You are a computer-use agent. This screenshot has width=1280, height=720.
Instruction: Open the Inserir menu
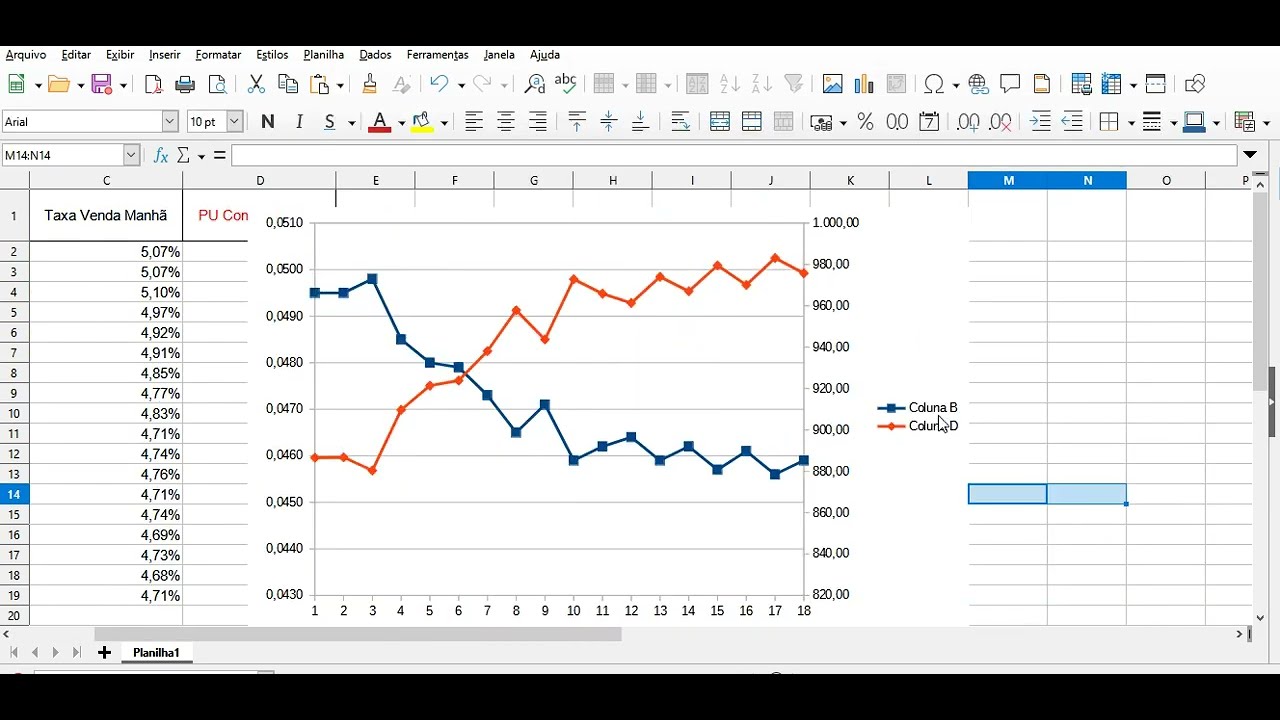click(165, 55)
